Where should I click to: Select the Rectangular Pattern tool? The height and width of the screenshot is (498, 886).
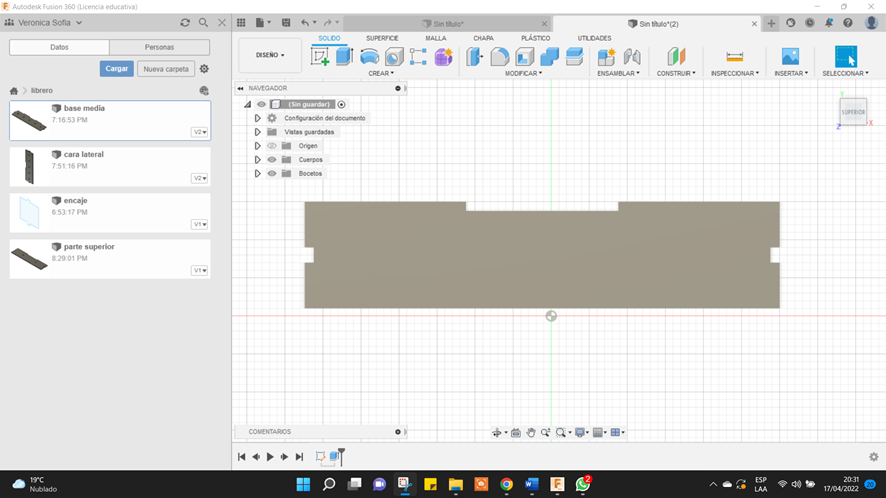pos(418,57)
